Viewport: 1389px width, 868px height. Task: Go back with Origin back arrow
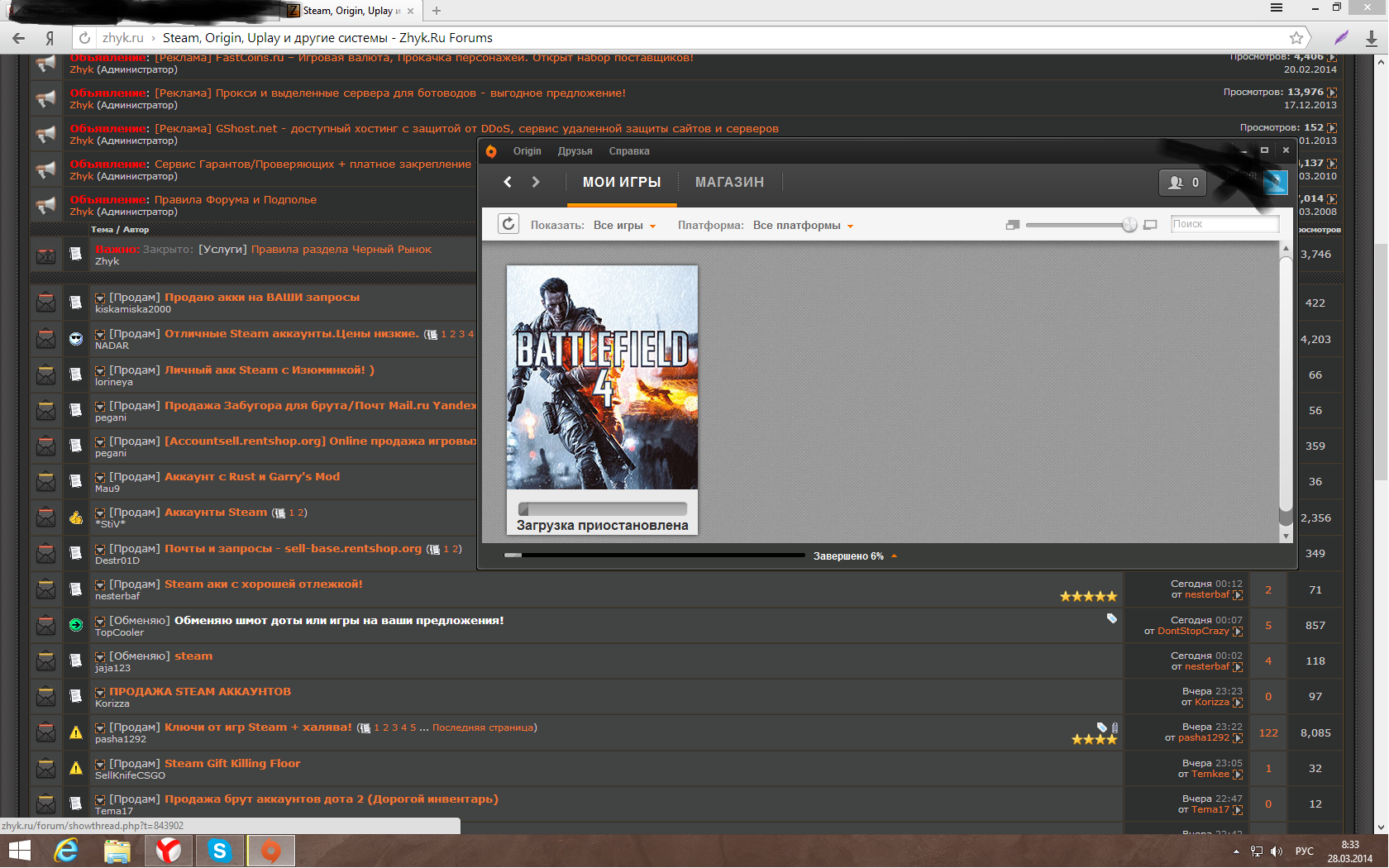(x=508, y=182)
